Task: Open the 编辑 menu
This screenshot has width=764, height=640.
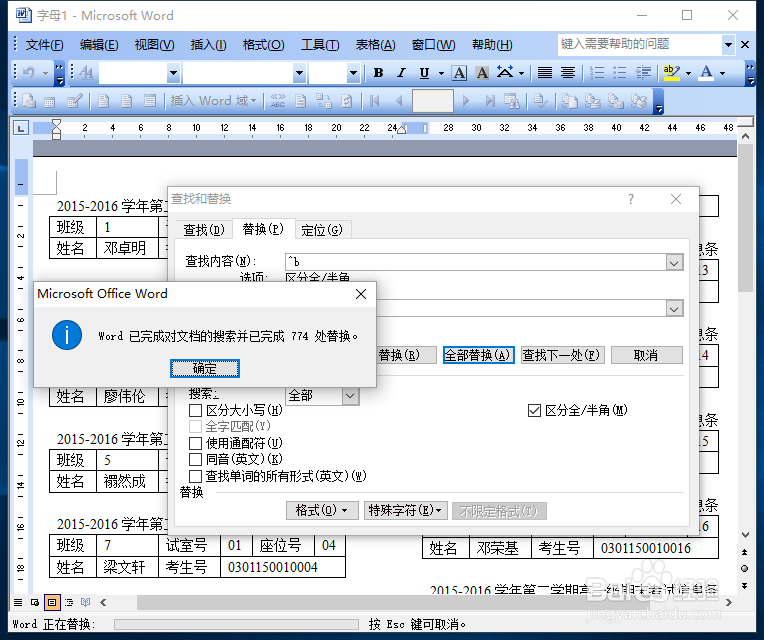Action: [x=99, y=45]
